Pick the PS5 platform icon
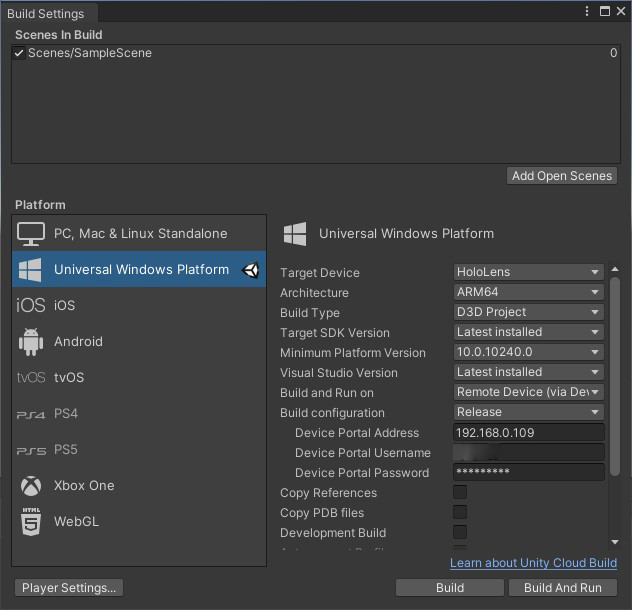Screen dimensions: 632x610 [31, 450]
